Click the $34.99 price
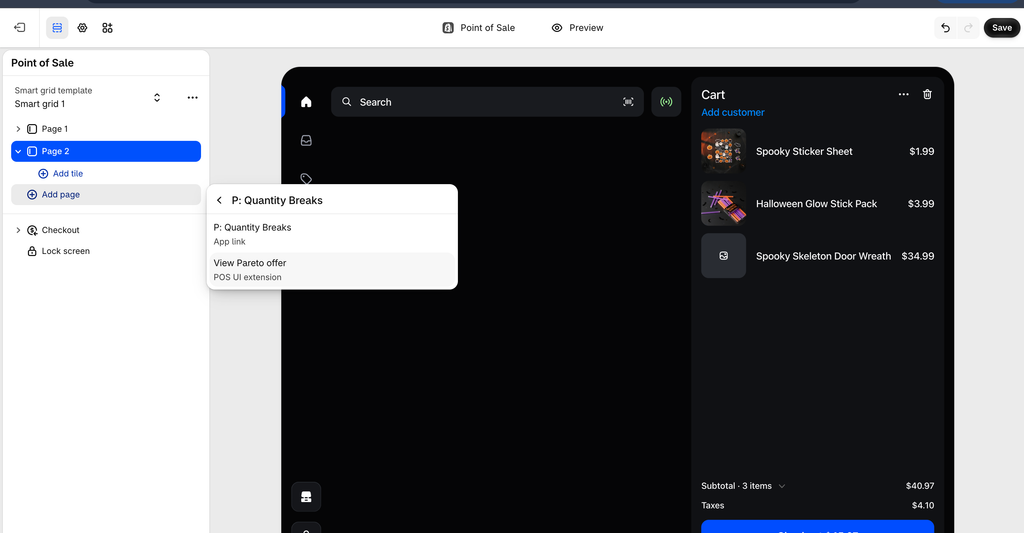The image size is (1024, 533). click(918, 256)
